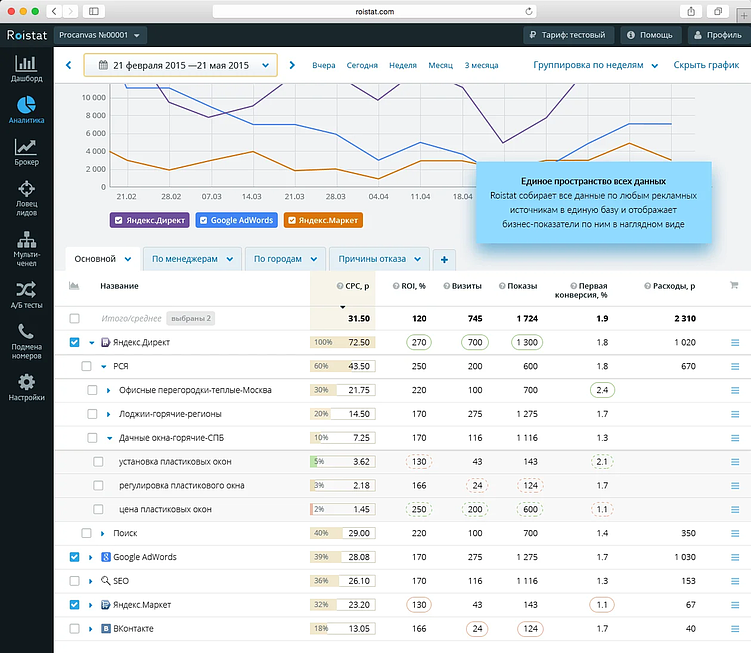Uncheck the Google AdWords row checkbox
This screenshot has width=751, height=653.
[x=75, y=557]
